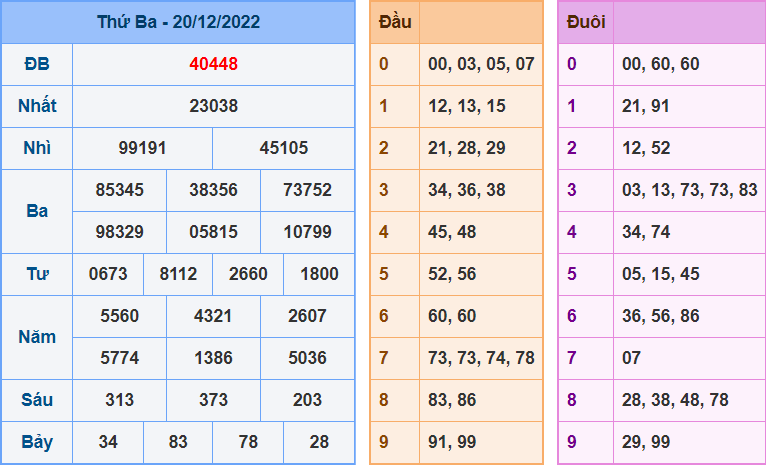Click third prize number 73752

[307, 190]
